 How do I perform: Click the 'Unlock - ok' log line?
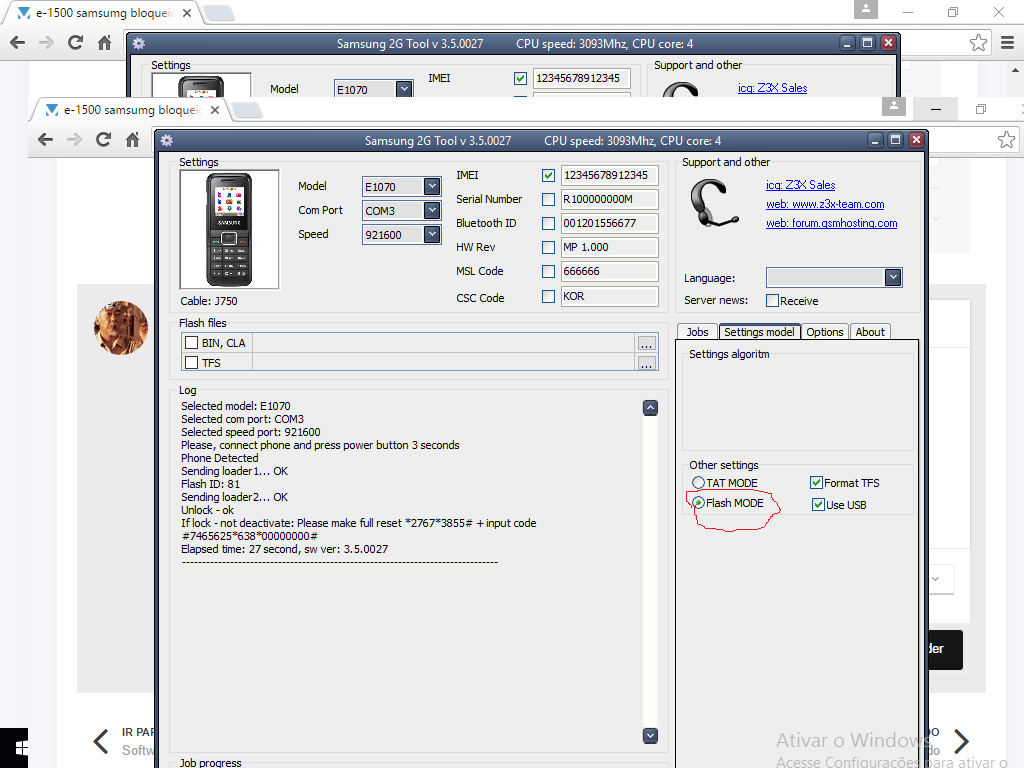tap(207, 510)
